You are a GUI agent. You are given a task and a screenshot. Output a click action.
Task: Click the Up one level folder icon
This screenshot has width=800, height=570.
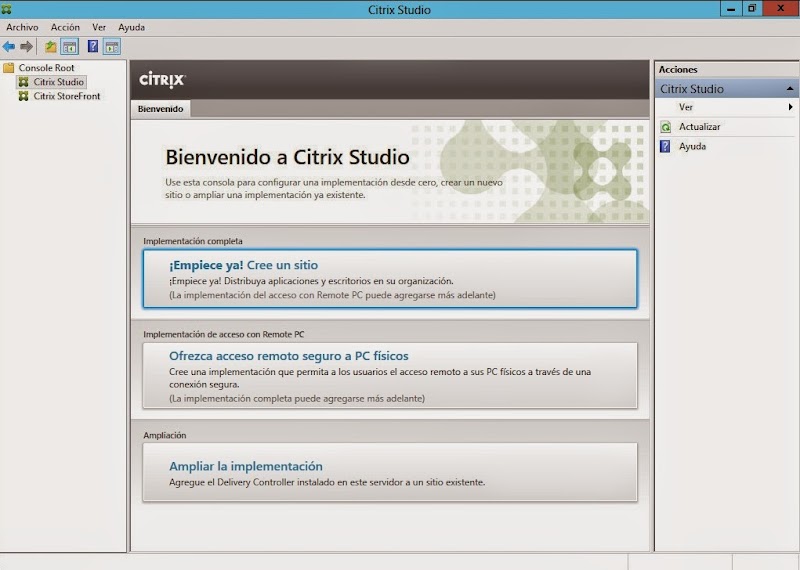51,47
